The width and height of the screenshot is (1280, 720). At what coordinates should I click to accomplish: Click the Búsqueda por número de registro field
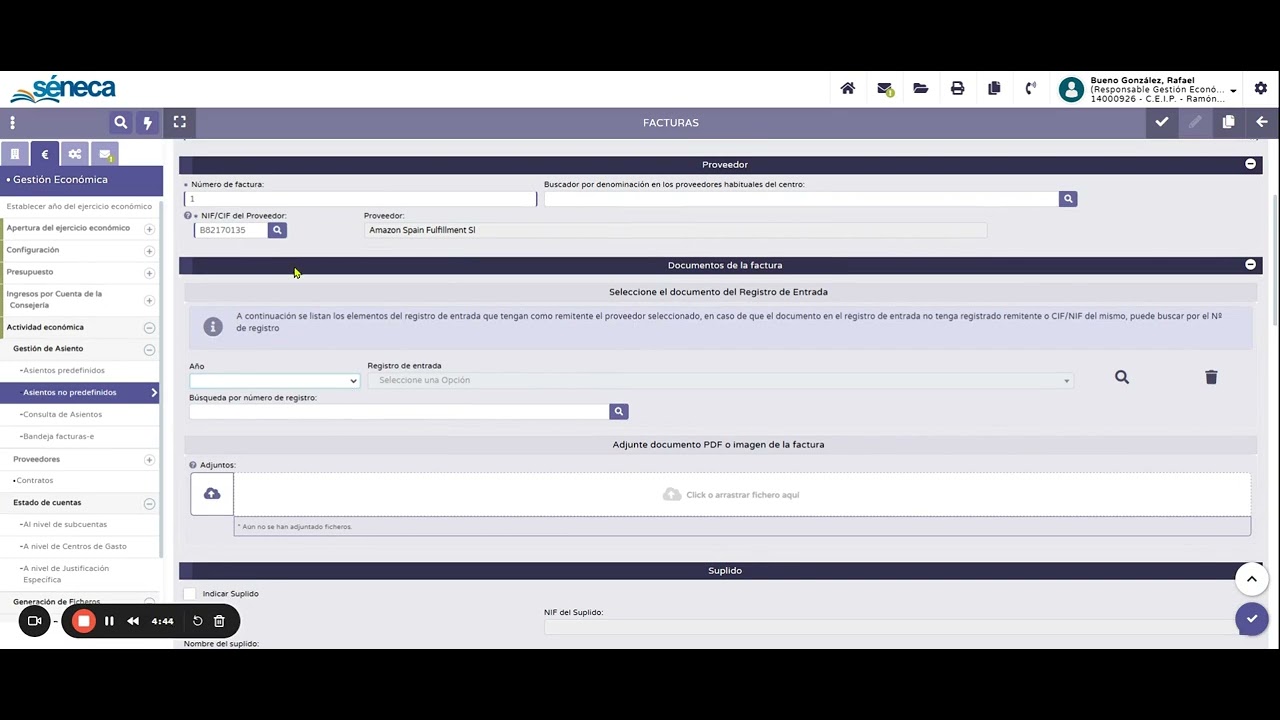pos(399,411)
